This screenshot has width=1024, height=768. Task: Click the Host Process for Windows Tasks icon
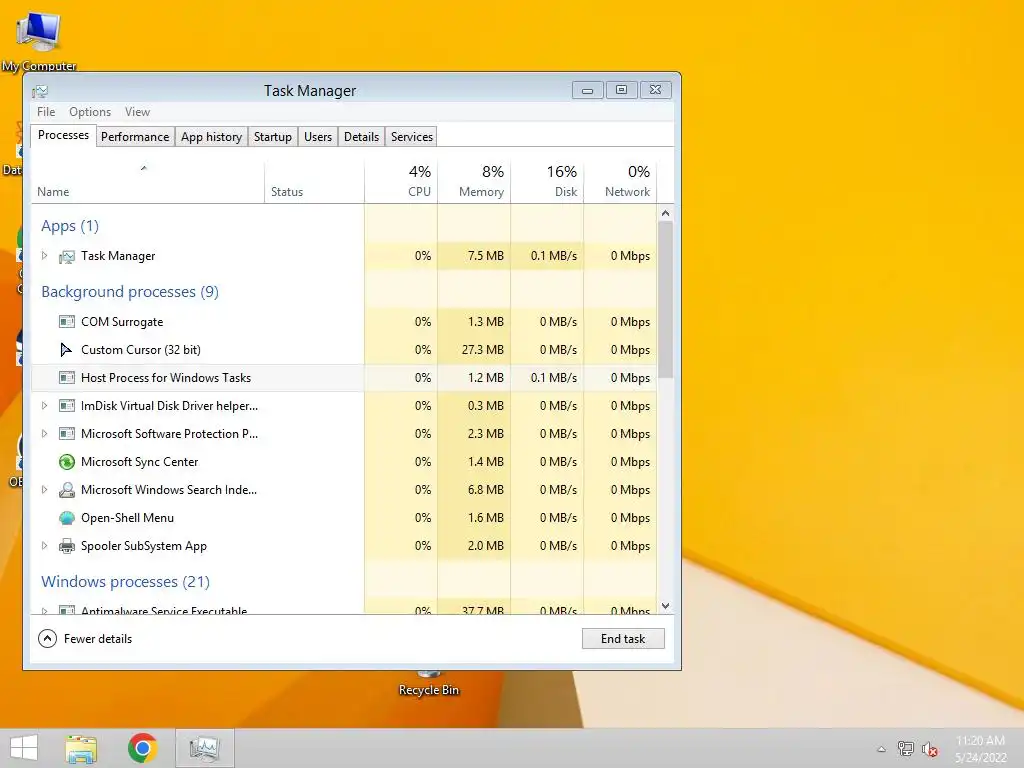tap(67, 378)
